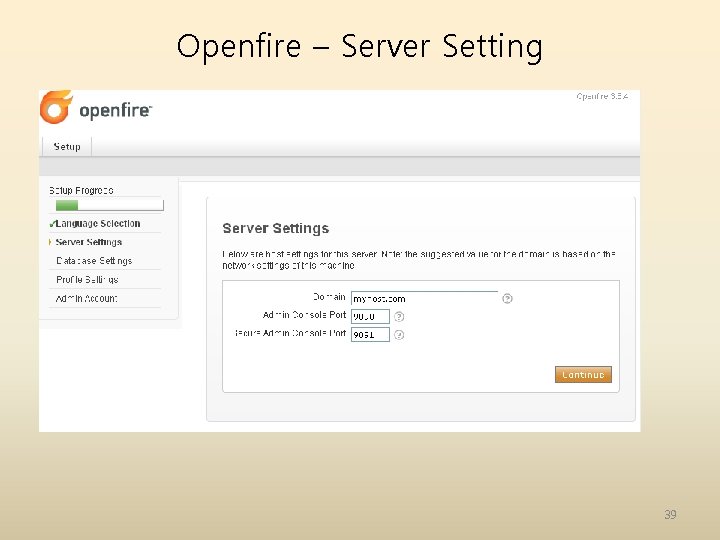The height and width of the screenshot is (540, 720).
Task: Click the Continue button
Action: (x=583, y=374)
